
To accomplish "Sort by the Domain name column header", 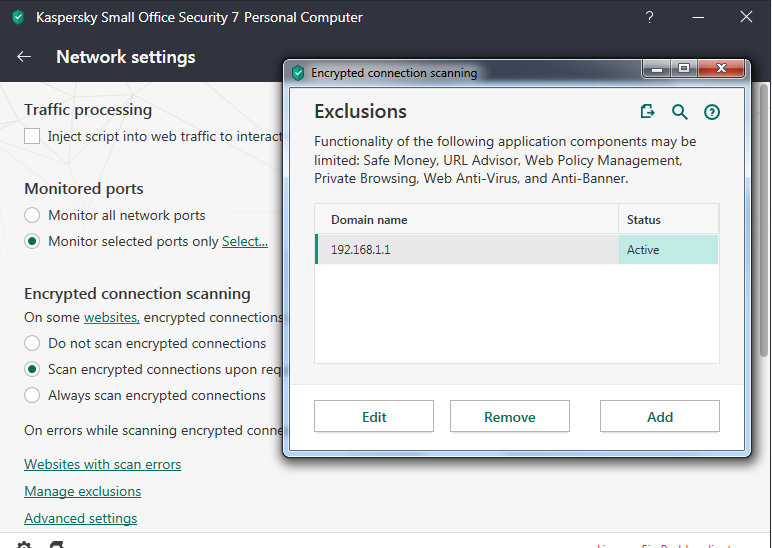I will [x=467, y=220].
